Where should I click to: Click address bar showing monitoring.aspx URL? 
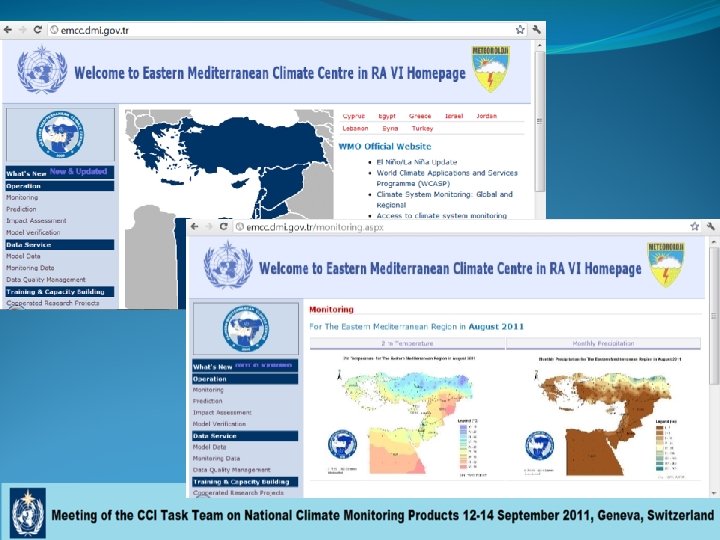coord(467,227)
